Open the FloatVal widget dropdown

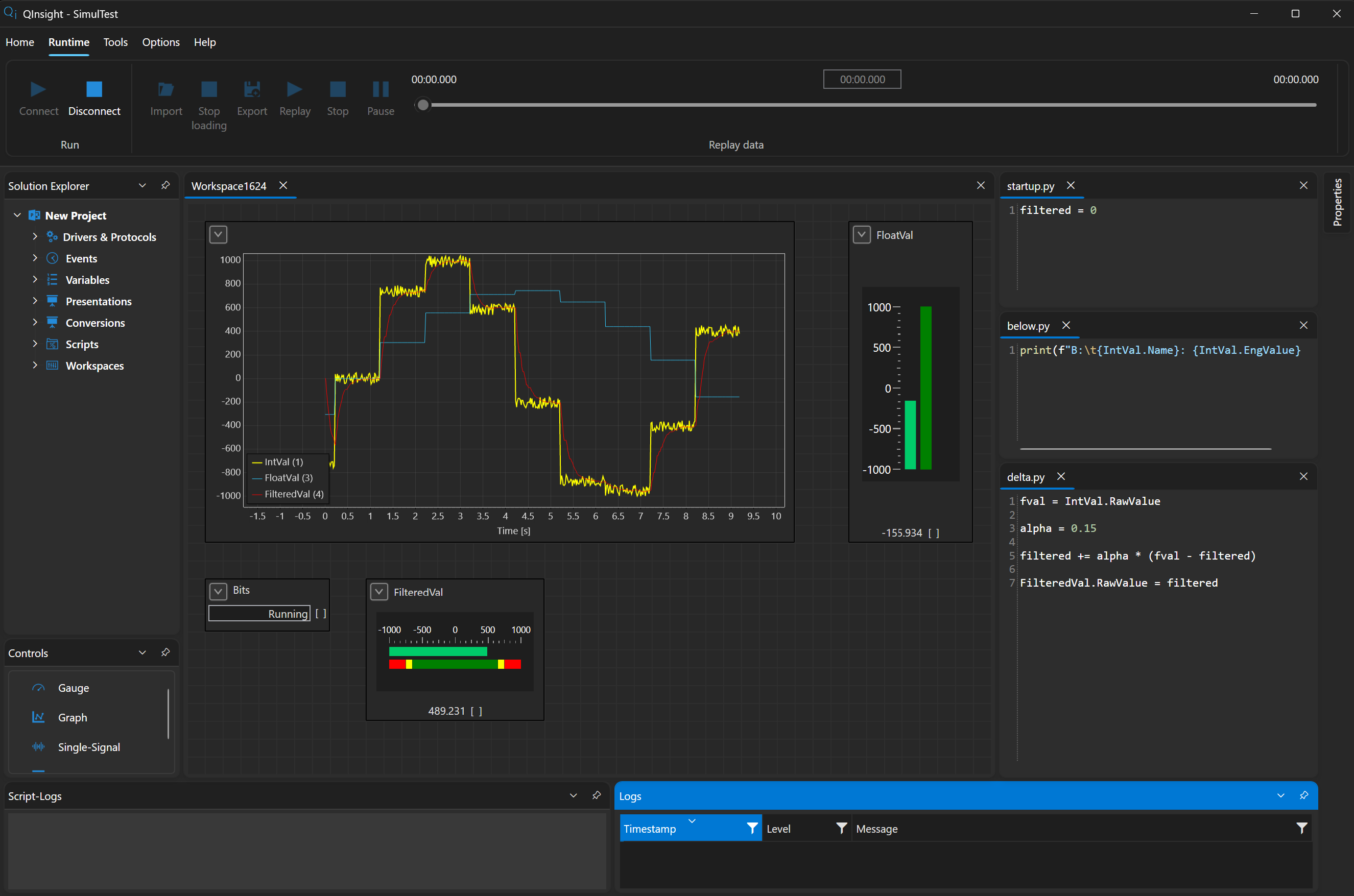862,235
